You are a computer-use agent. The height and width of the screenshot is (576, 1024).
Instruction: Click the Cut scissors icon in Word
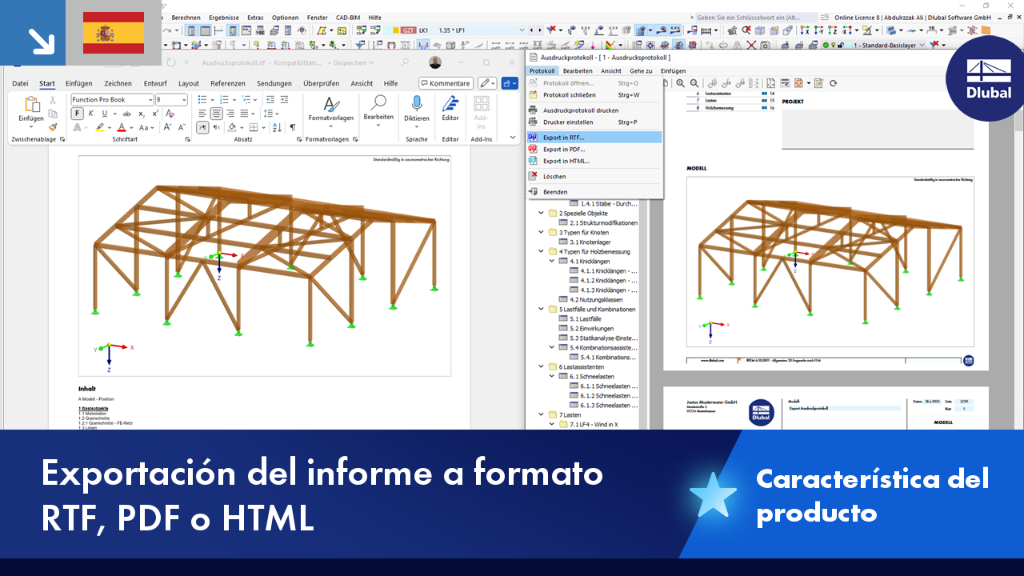(x=53, y=100)
